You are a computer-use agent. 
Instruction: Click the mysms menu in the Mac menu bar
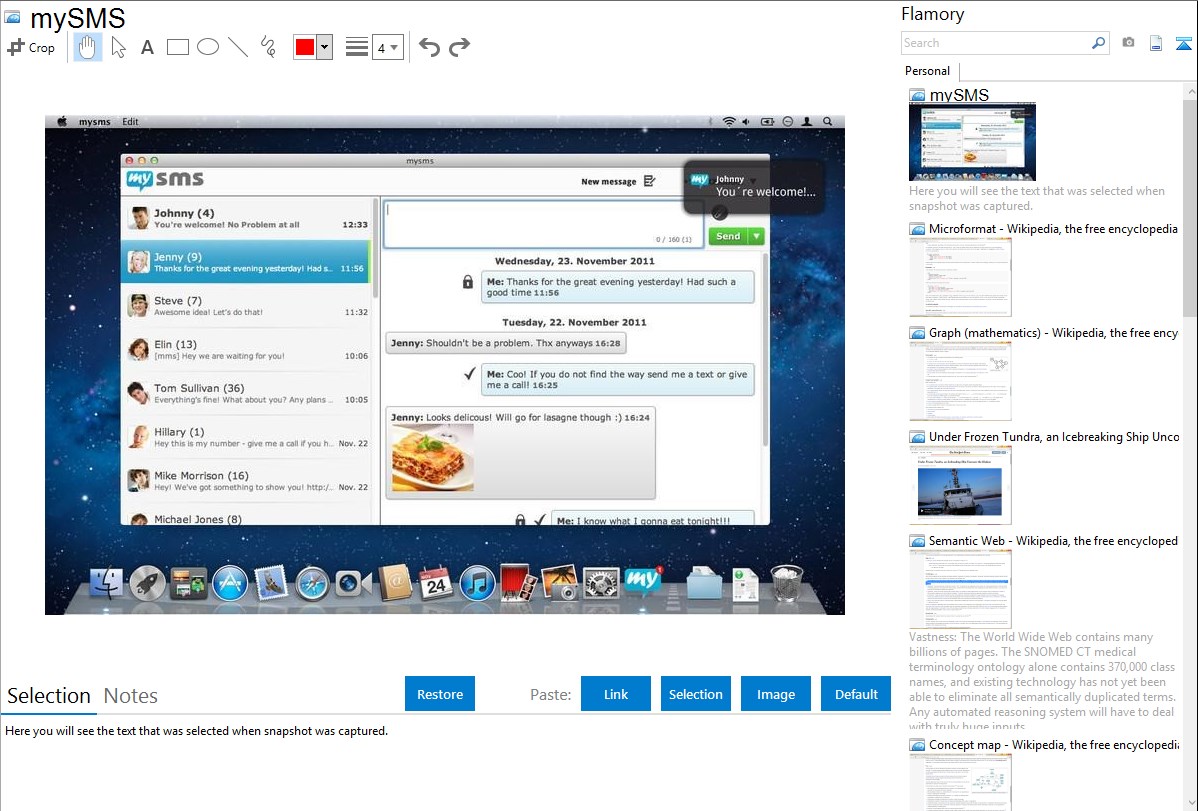95,122
